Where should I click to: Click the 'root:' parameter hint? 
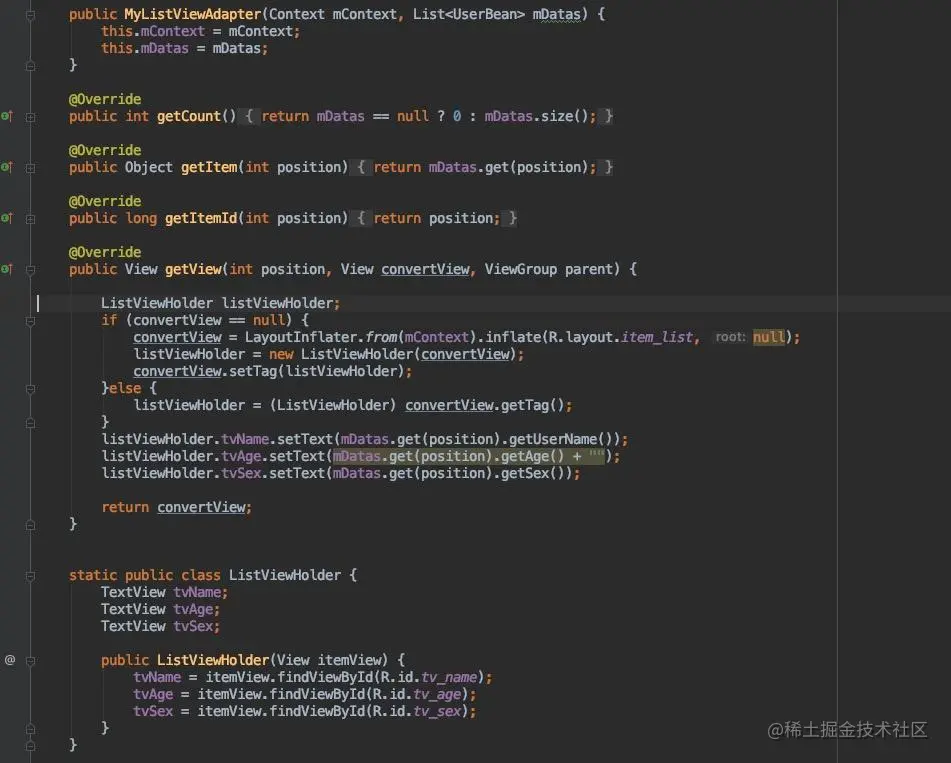[x=730, y=337]
